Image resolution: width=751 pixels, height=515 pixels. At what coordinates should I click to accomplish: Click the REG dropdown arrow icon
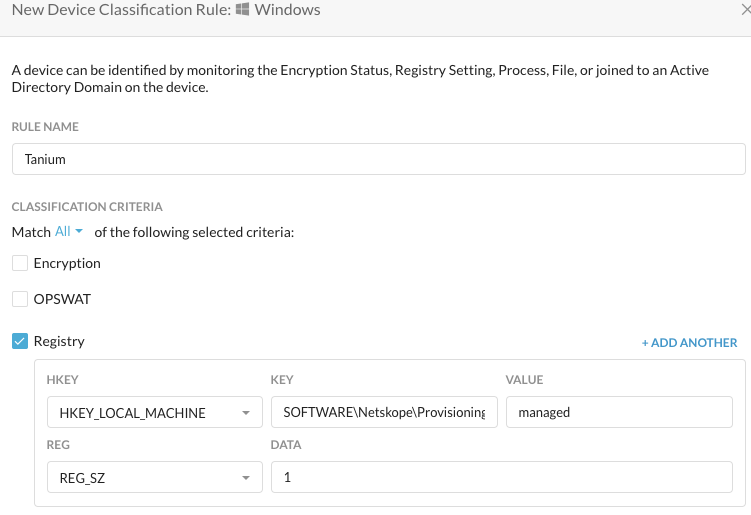[x=246, y=479]
